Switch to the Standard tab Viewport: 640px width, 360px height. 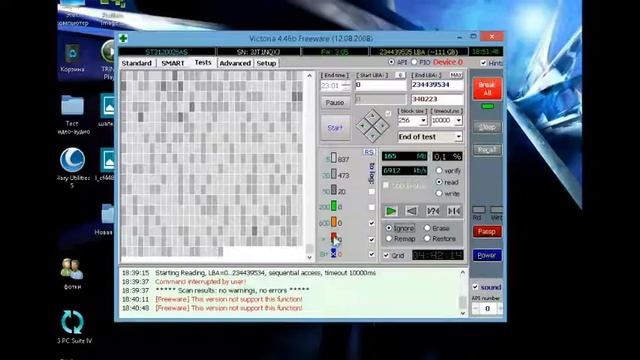point(137,63)
